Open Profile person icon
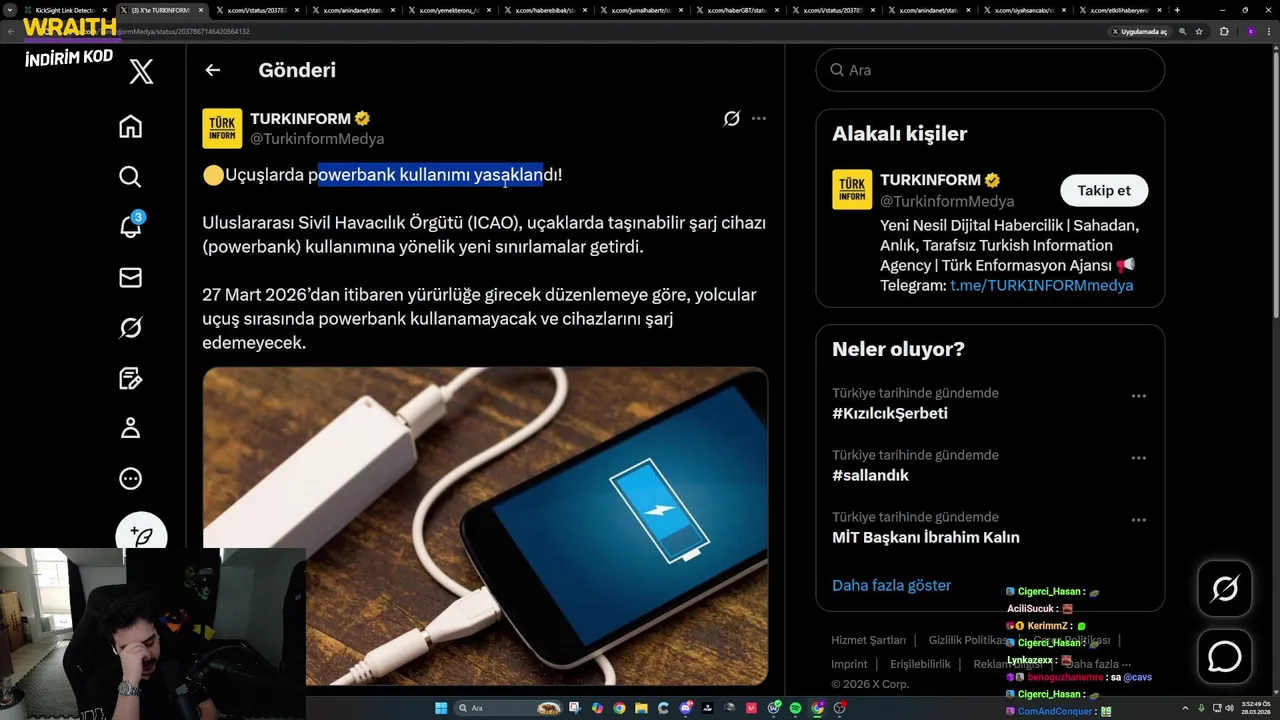The width and height of the screenshot is (1280, 720). (x=130, y=428)
